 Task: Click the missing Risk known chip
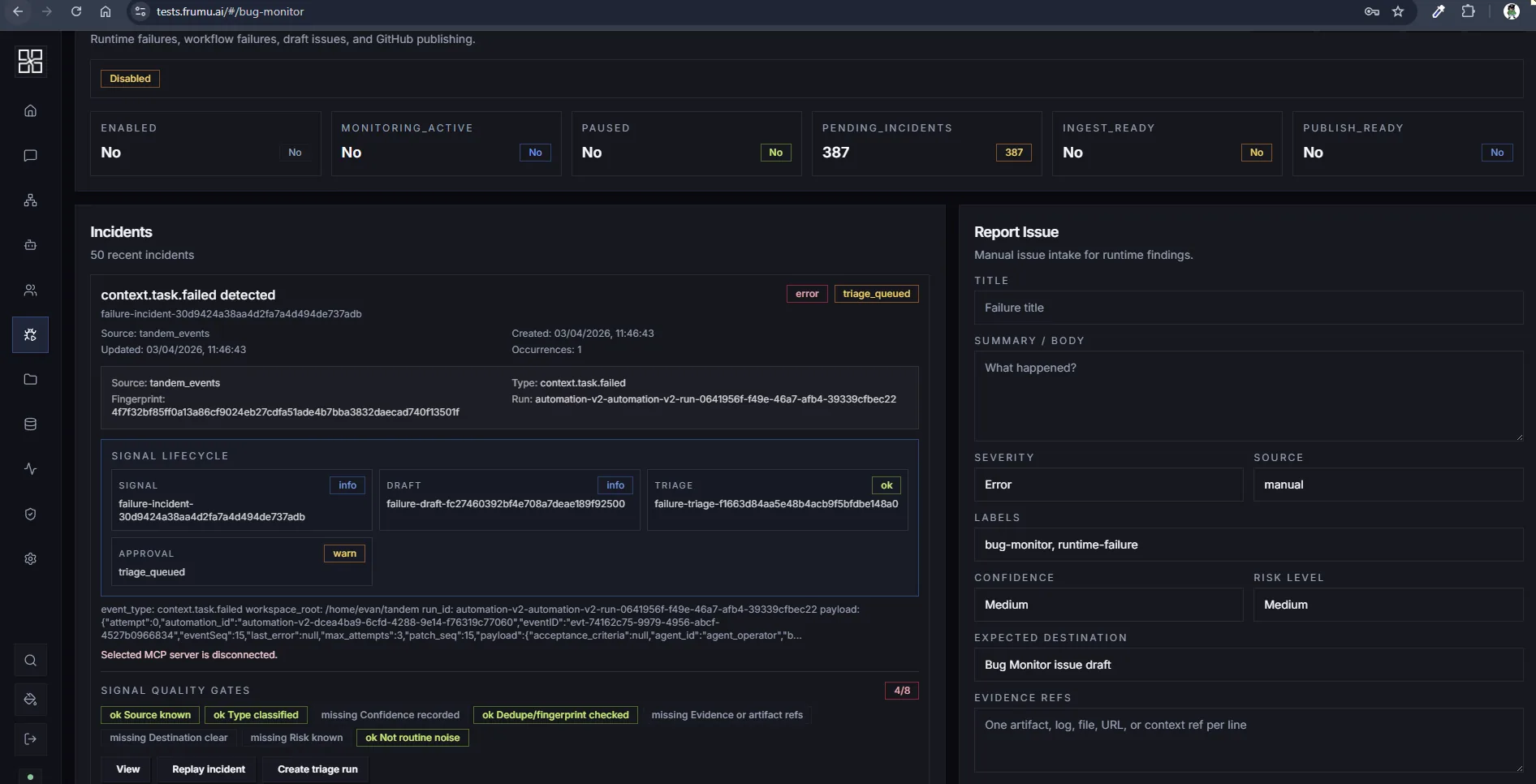point(296,738)
